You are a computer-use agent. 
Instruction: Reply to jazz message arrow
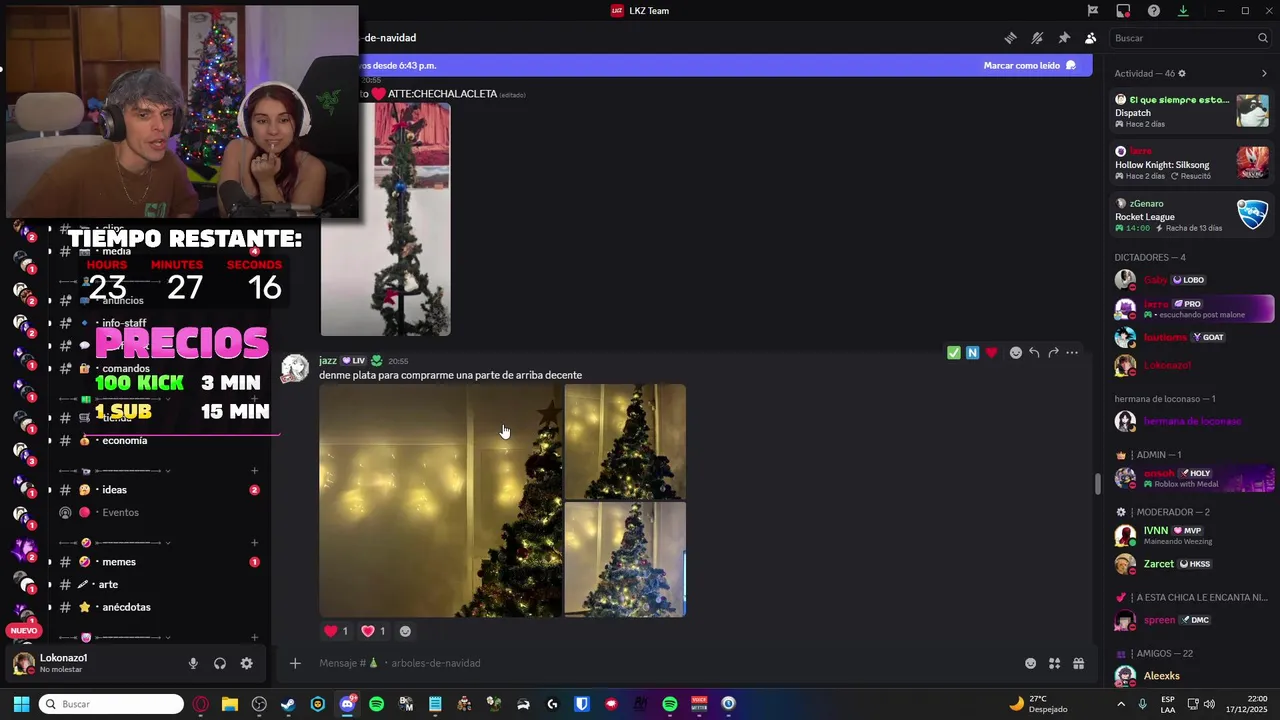(1034, 352)
